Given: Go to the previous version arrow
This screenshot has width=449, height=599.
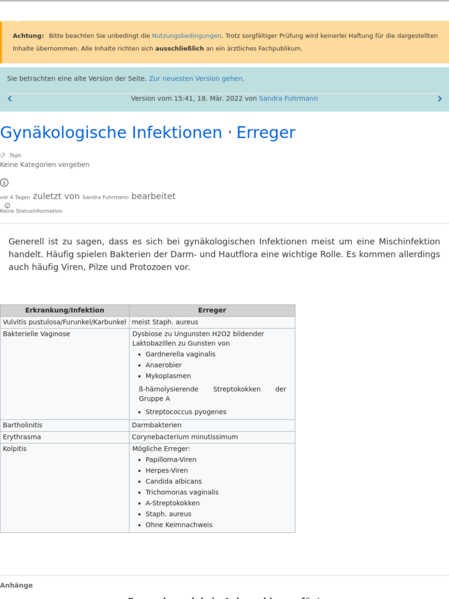Looking at the screenshot, I should [10, 99].
